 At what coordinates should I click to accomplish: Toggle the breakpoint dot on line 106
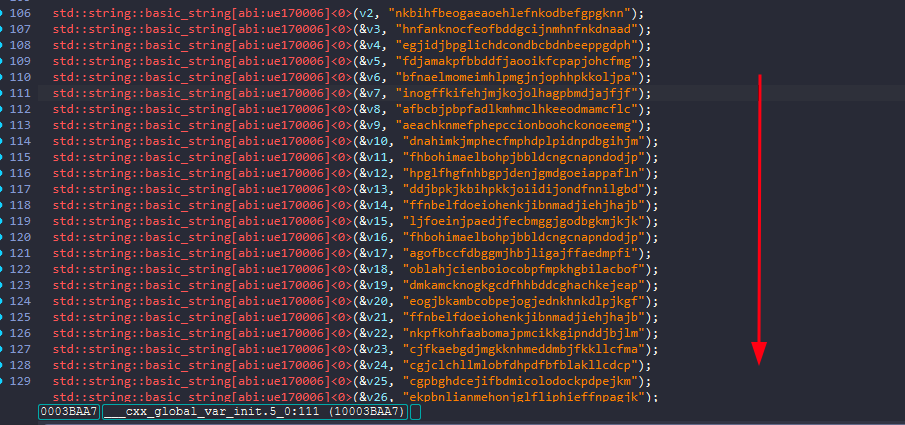(3, 13)
